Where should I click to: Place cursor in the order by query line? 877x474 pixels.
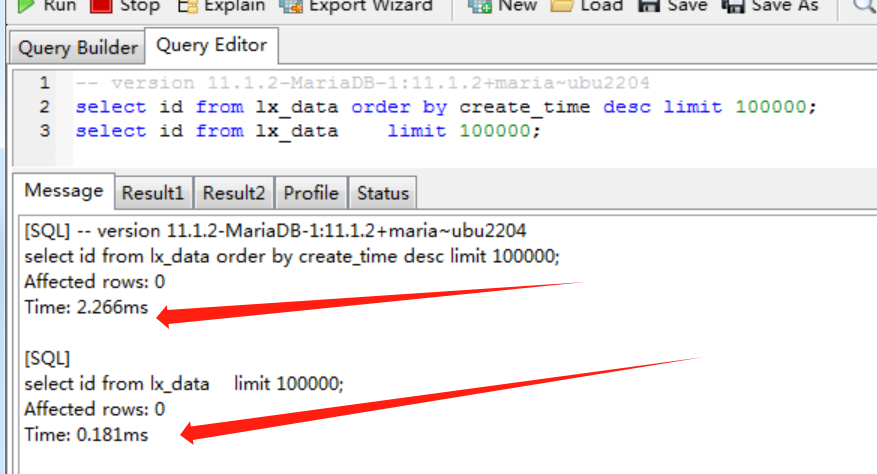tap(445, 107)
